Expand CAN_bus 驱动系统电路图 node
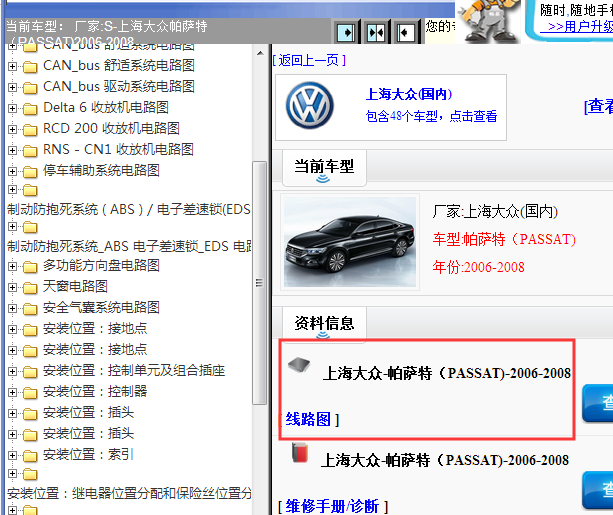 12,87
